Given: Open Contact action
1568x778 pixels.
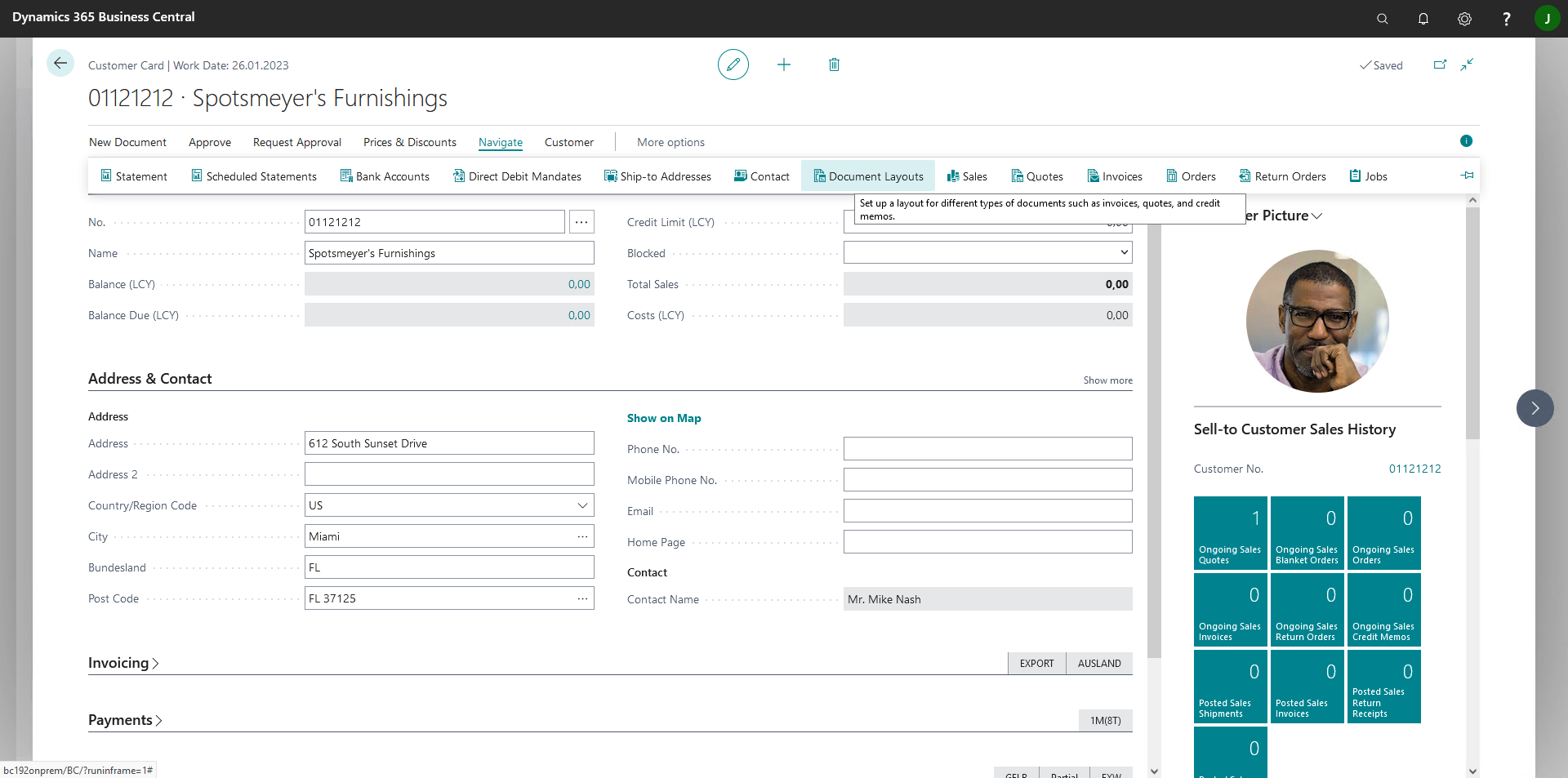Looking at the screenshot, I should (x=762, y=176).
